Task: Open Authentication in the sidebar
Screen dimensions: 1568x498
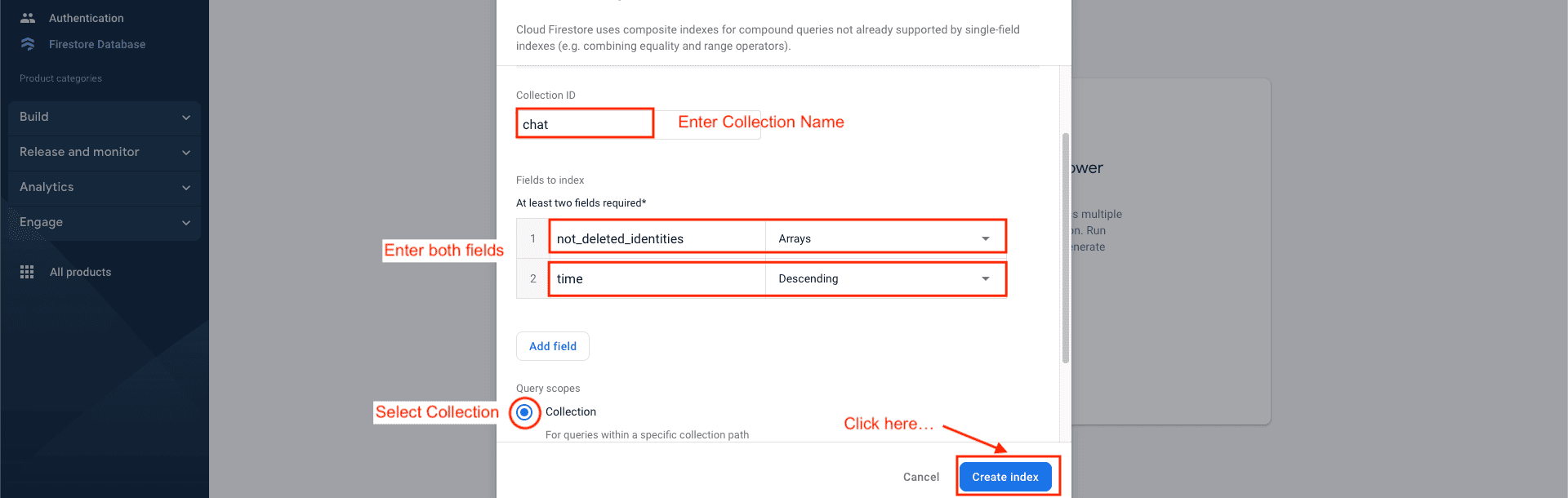Action: [x=87, y=18]
